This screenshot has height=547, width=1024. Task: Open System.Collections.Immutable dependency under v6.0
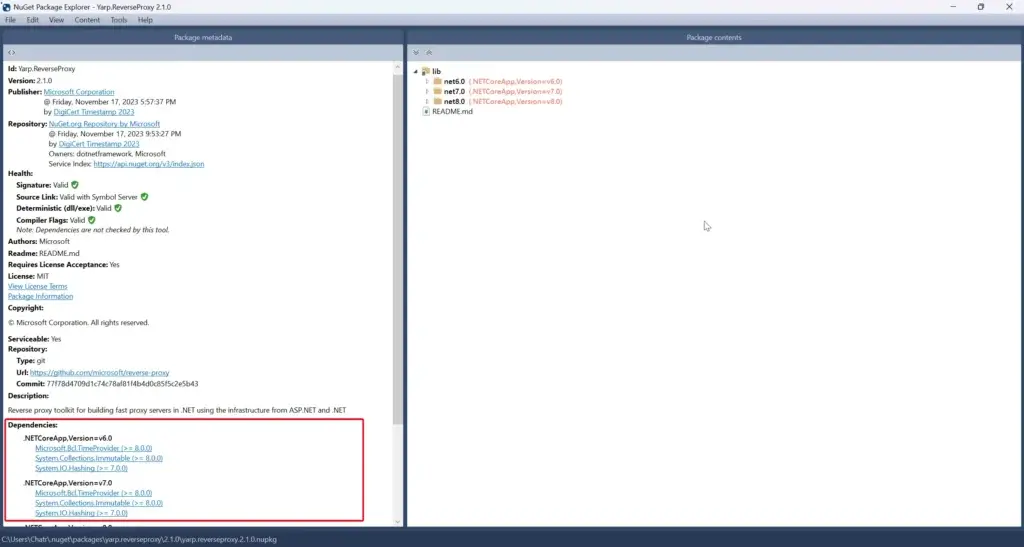(99, 458)
